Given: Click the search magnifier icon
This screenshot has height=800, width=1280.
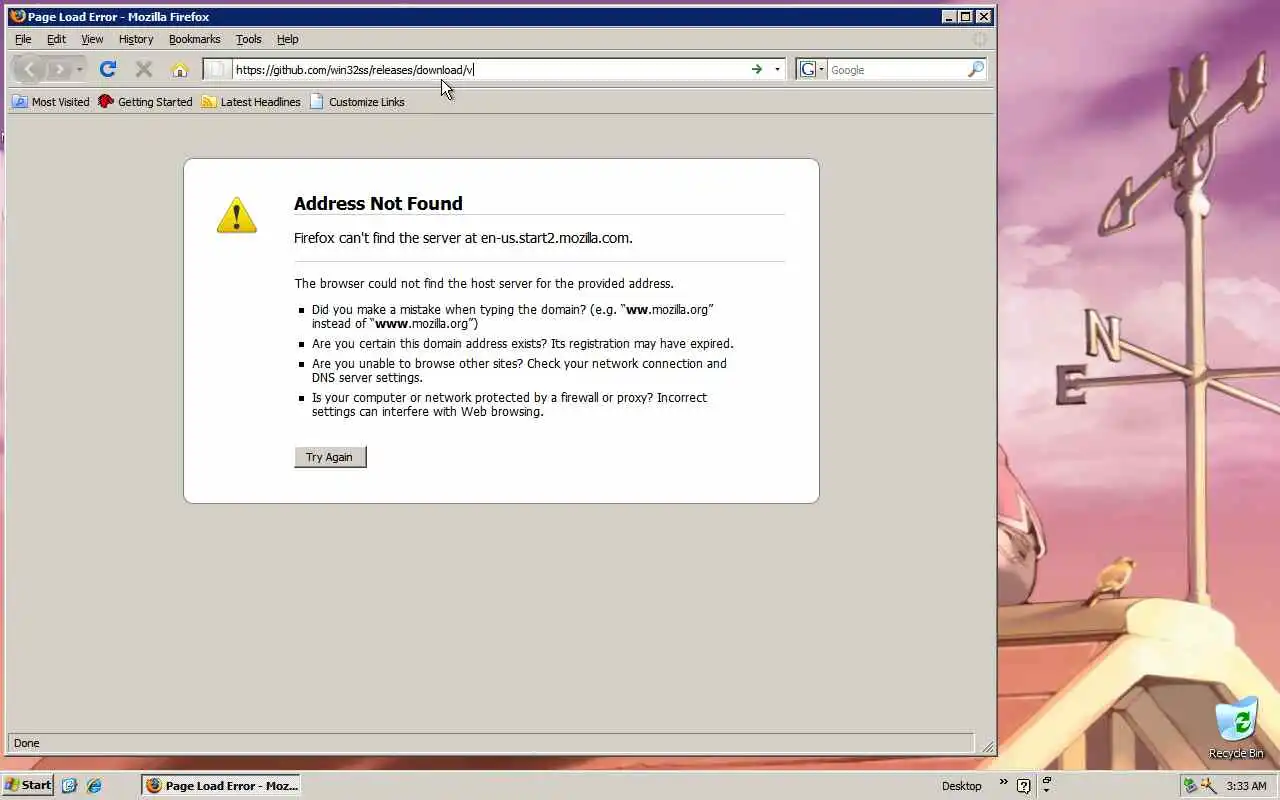Looking at the screenshot, I should click(976, 69).
